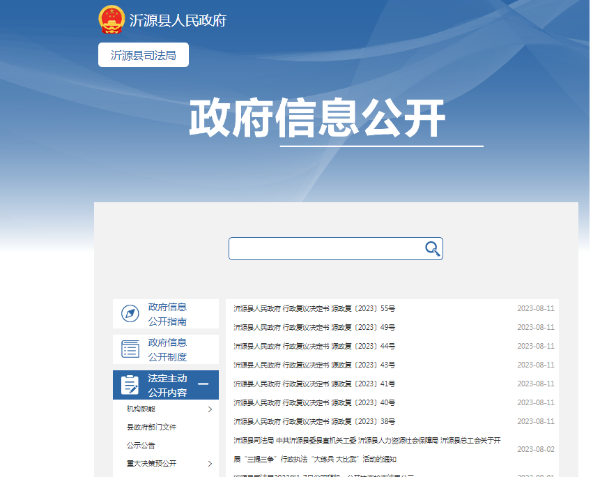Image resolution: width=600 pixels, height=477 pixels.
Task: Click the compass icon for 政府信息公开指南
Action: tap(130, 314)
